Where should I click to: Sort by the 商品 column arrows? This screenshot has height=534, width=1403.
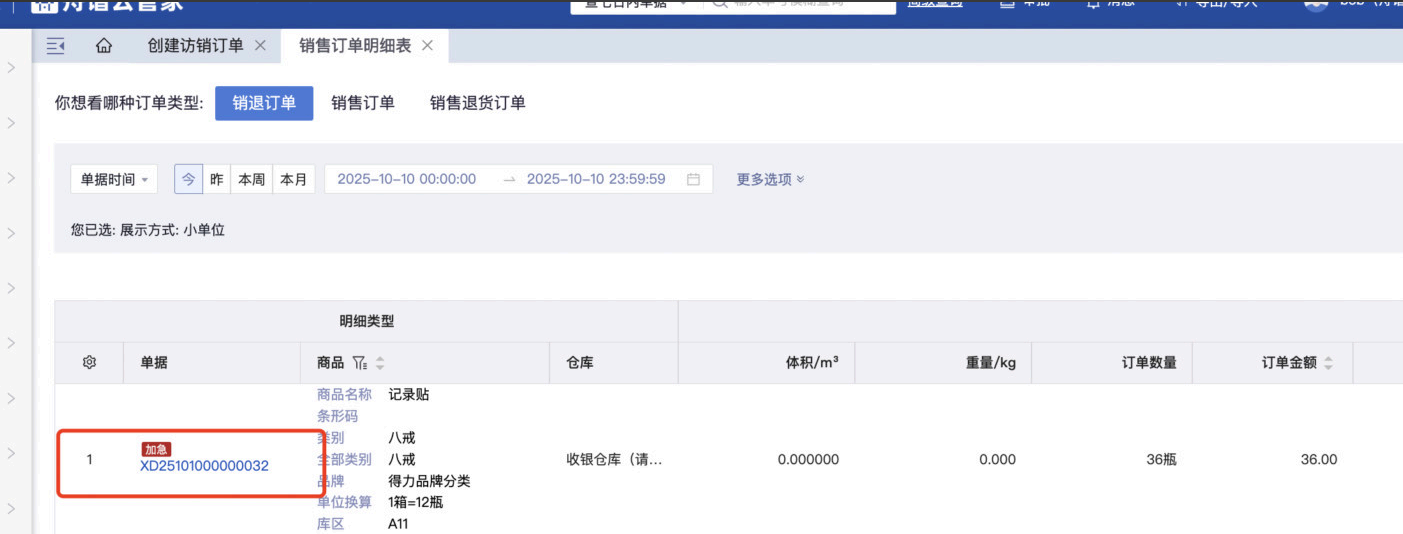pos(380,363)
